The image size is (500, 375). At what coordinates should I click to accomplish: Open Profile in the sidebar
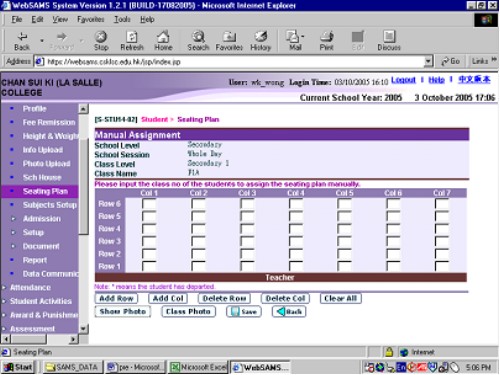pos(35,109)
